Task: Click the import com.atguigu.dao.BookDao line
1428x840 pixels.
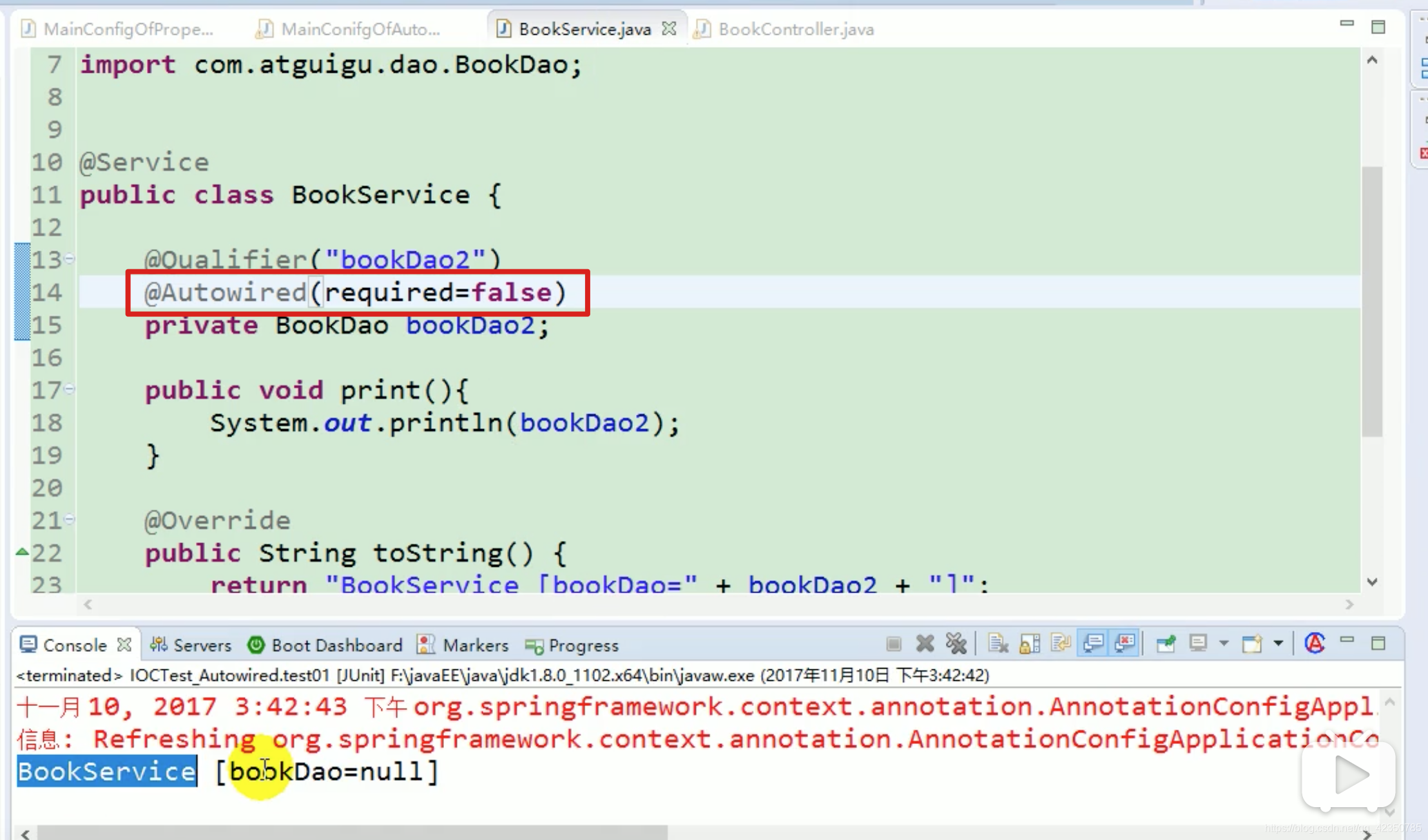Action: pos(331,64)
